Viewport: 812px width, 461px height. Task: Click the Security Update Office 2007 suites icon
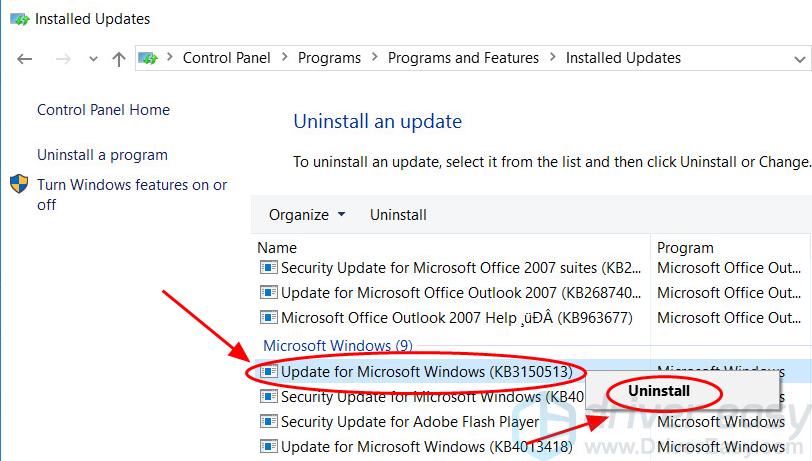coord(268,267)
